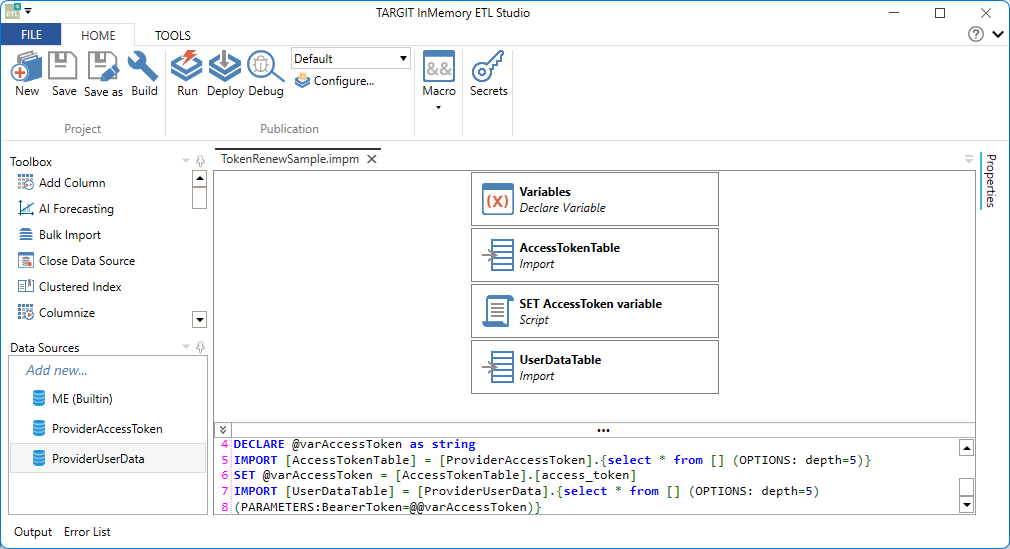Click Add new... data source link

click(56, 371)
